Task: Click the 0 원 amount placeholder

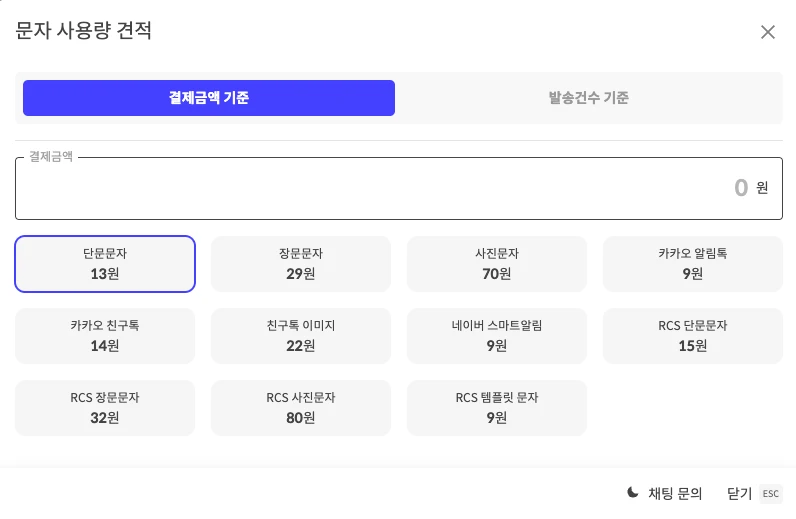Action: [x=751, y=188]
